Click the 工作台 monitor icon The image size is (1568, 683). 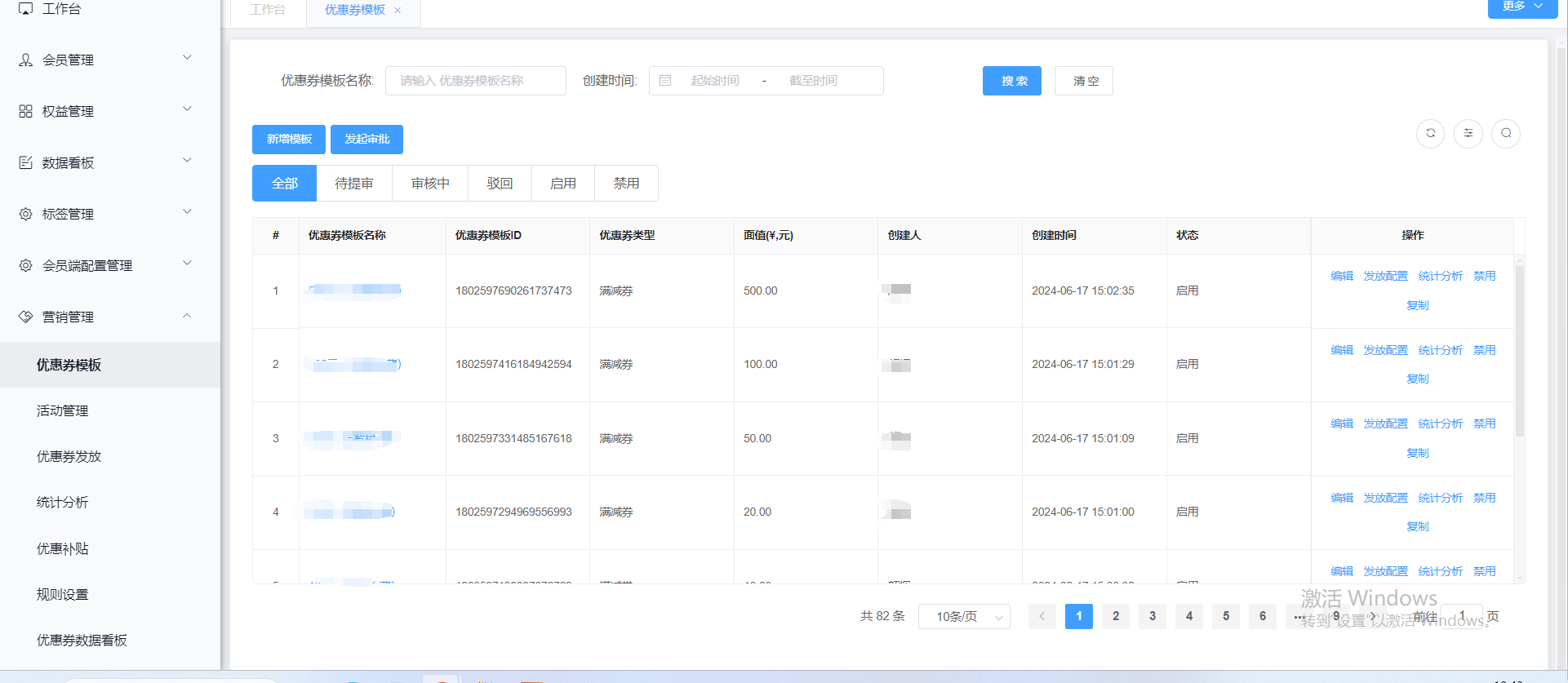(x=26, y=8)
